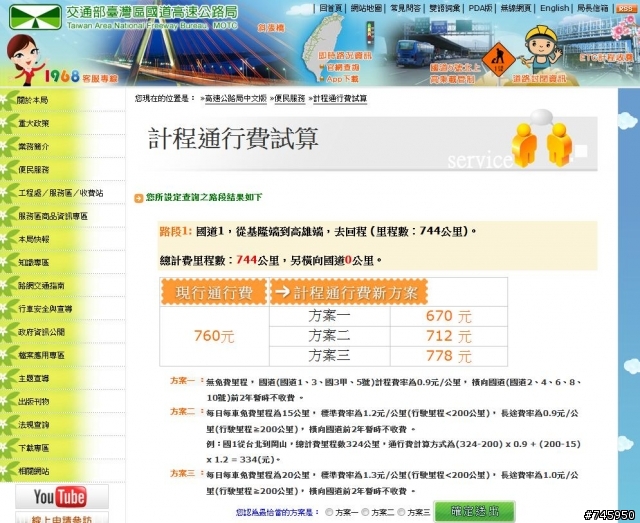
Task: Open 出版刊物 sidebar item
Action: pyautogui.click(x=33, y=402)
